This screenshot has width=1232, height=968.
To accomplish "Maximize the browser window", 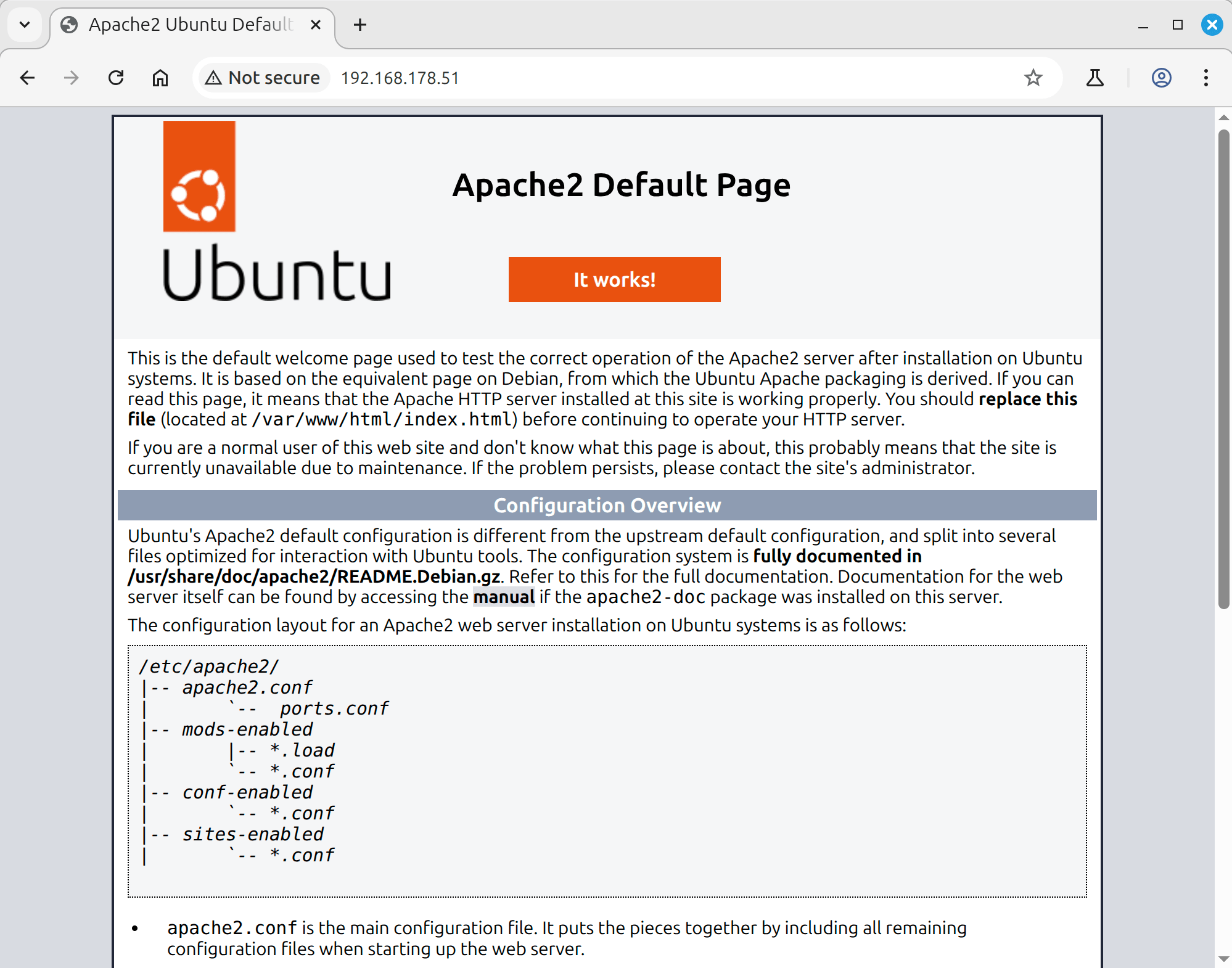I will pyautogui.click(x=1178, y=25).
